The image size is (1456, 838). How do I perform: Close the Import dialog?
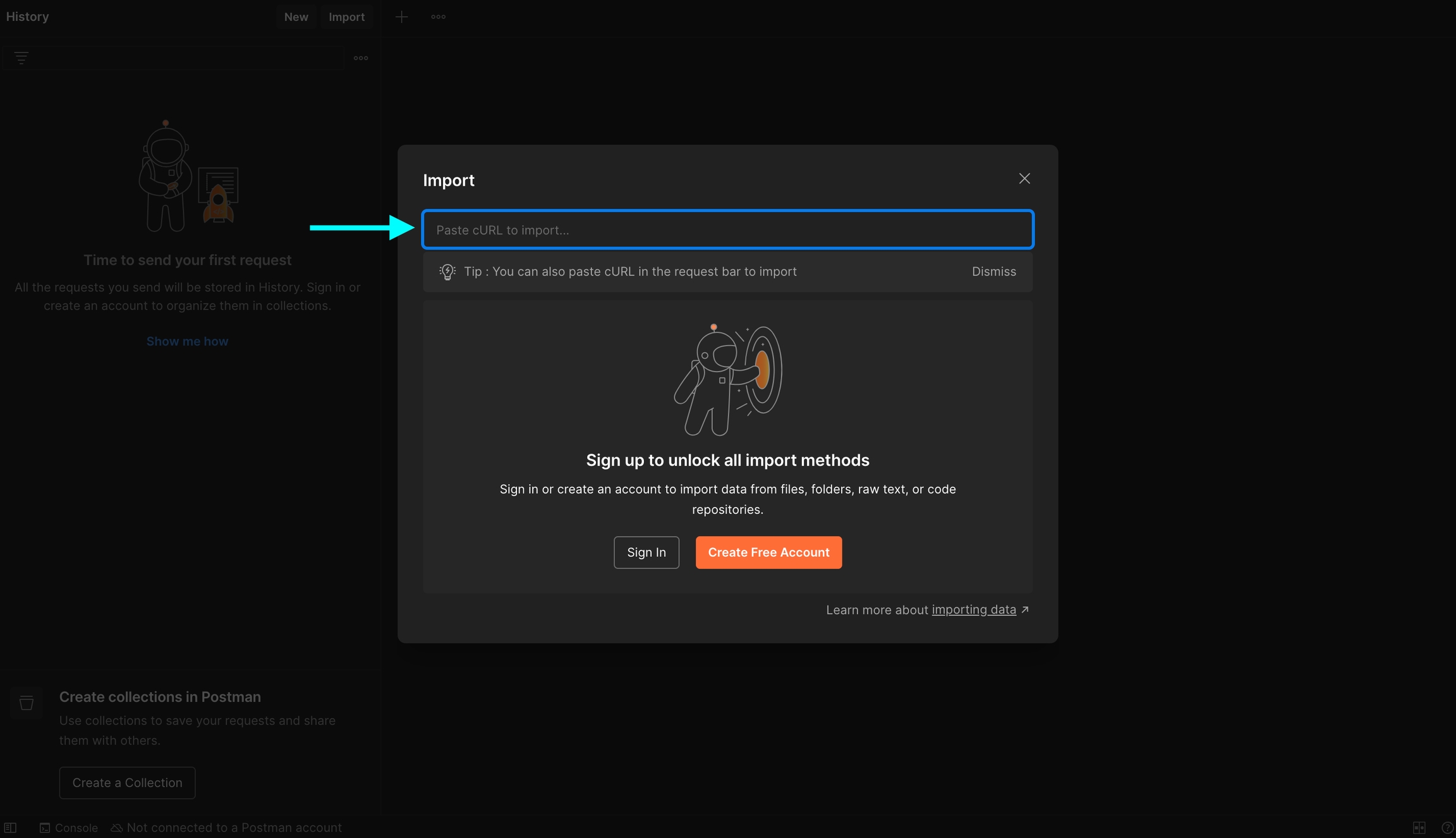coord(1024,179)
